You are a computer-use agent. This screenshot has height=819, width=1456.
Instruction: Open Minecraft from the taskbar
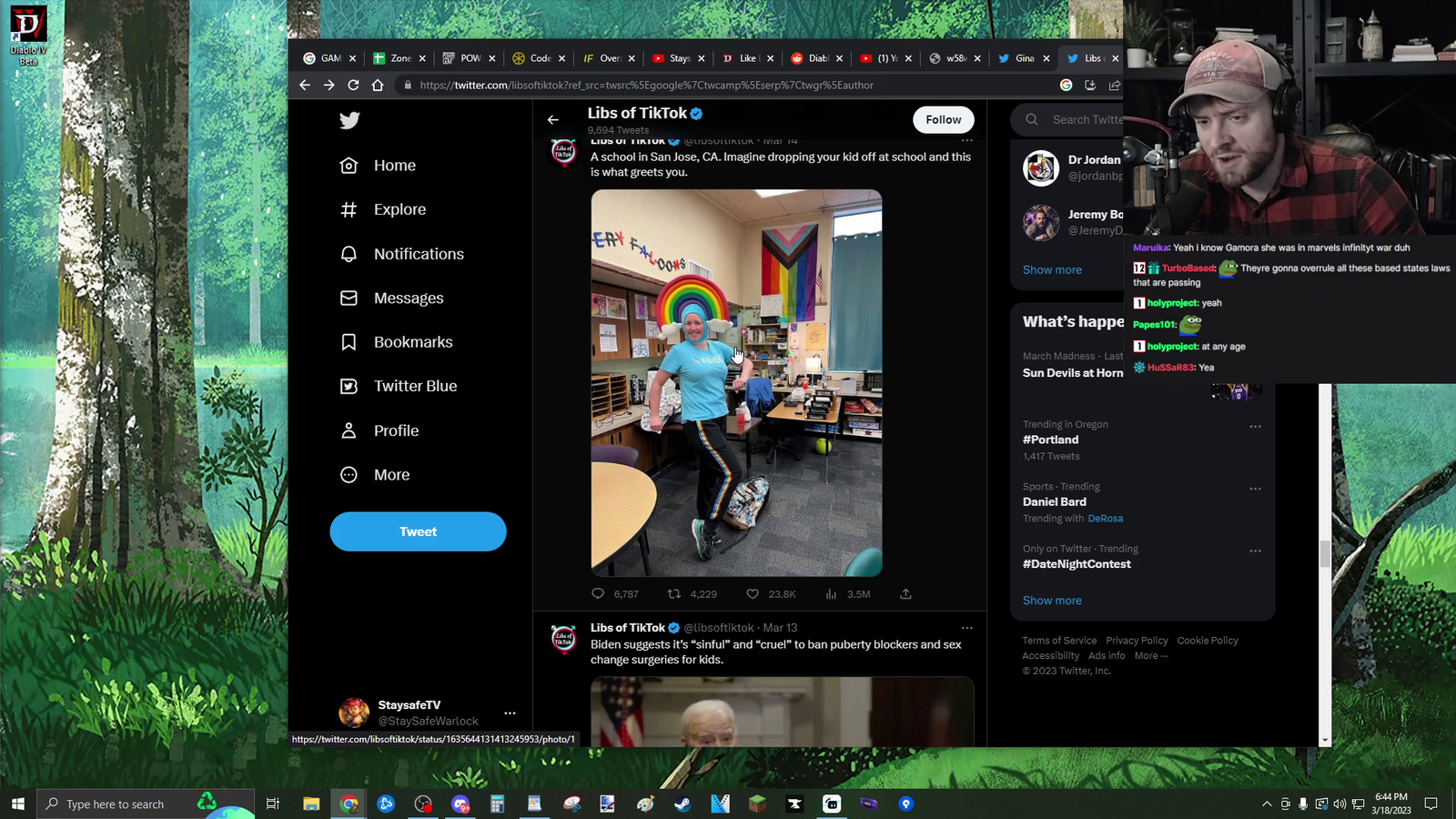(757, 804)
